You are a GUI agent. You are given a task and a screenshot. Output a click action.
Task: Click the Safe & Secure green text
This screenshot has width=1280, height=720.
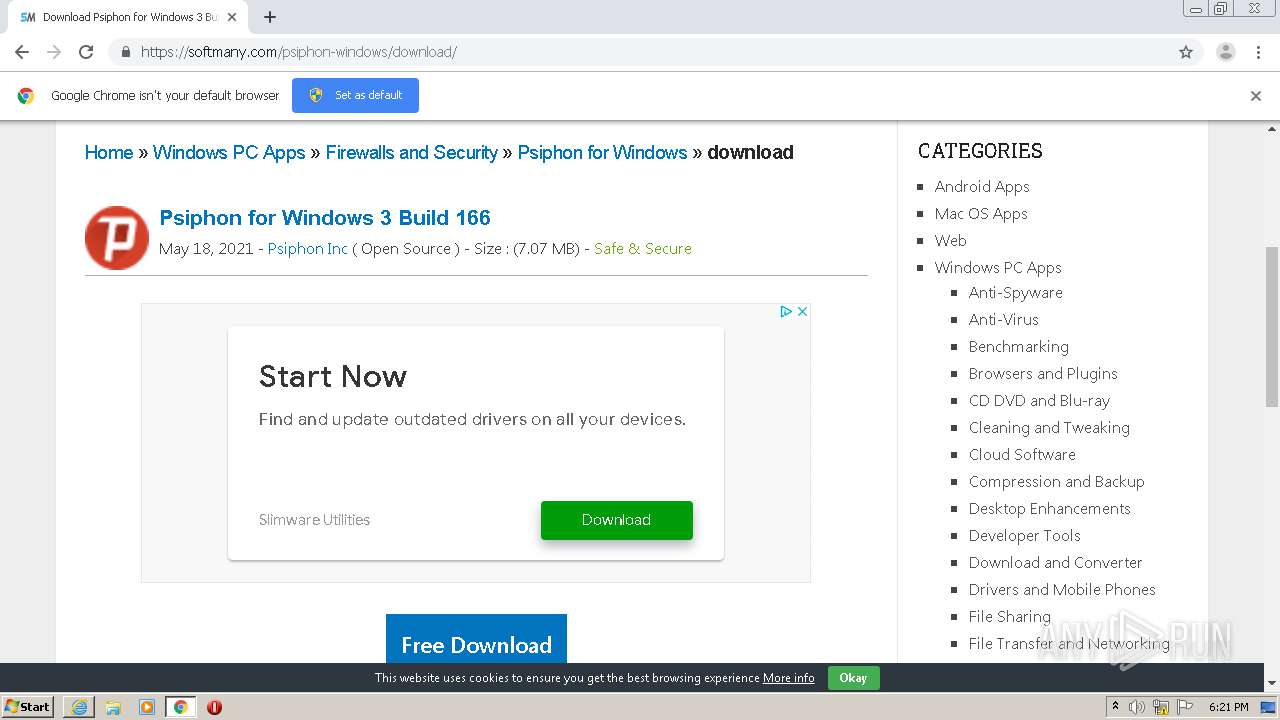pos(643,248)
